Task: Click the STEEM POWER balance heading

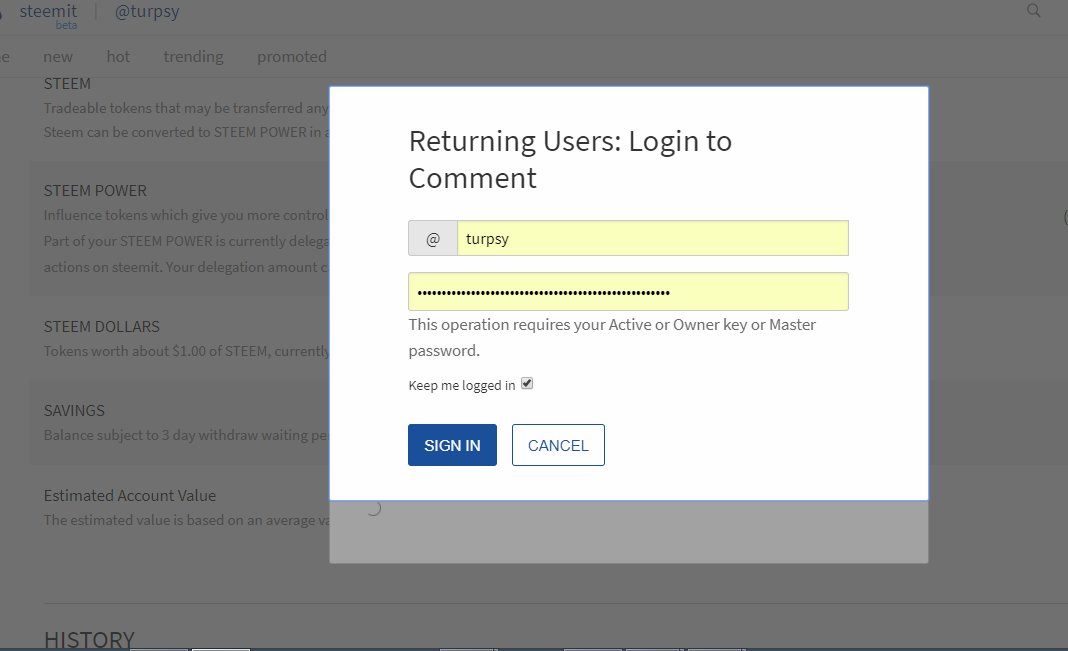Action: 95,191
